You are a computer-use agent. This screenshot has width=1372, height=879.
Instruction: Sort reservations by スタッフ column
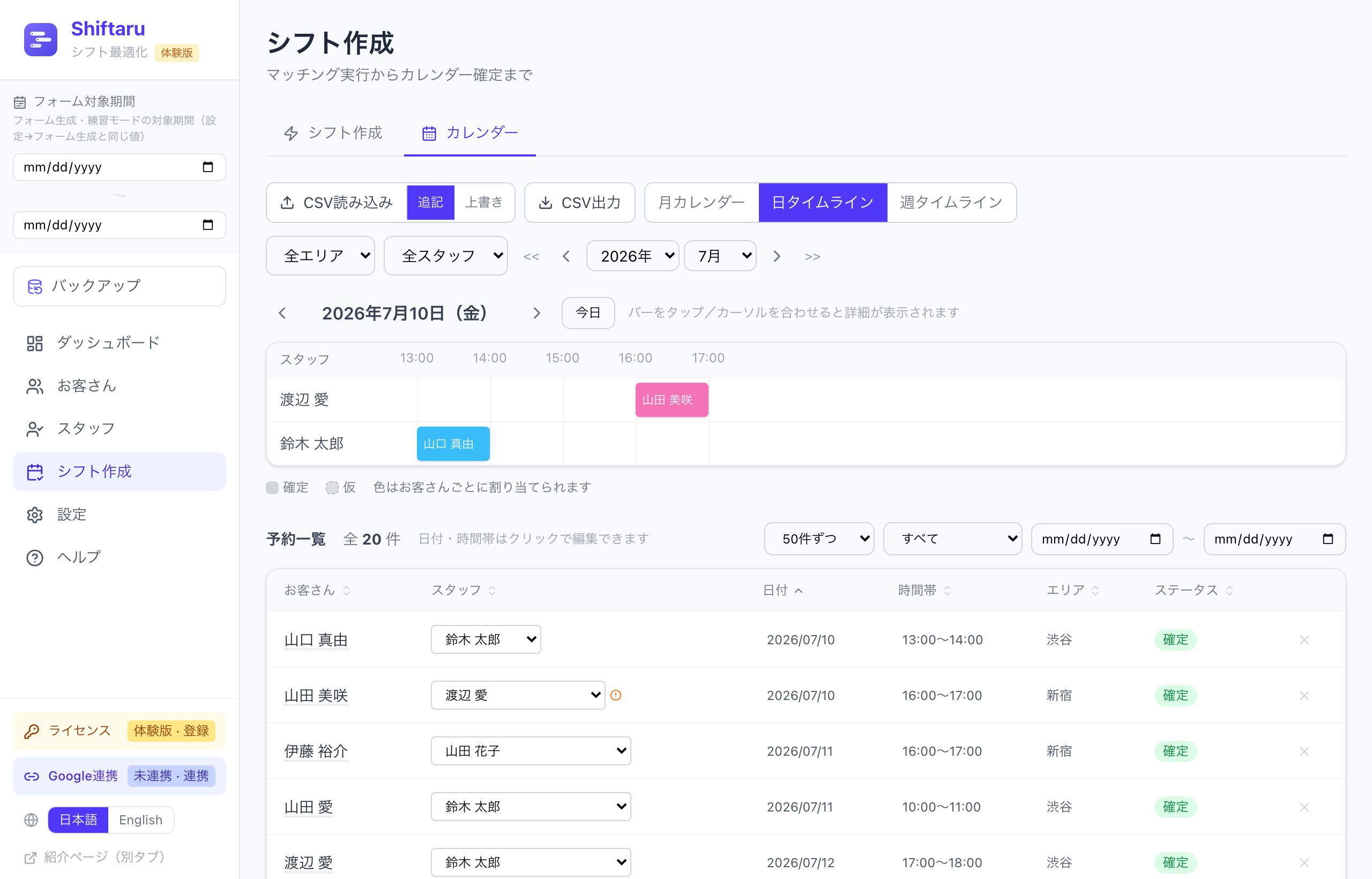pos(464,590)
